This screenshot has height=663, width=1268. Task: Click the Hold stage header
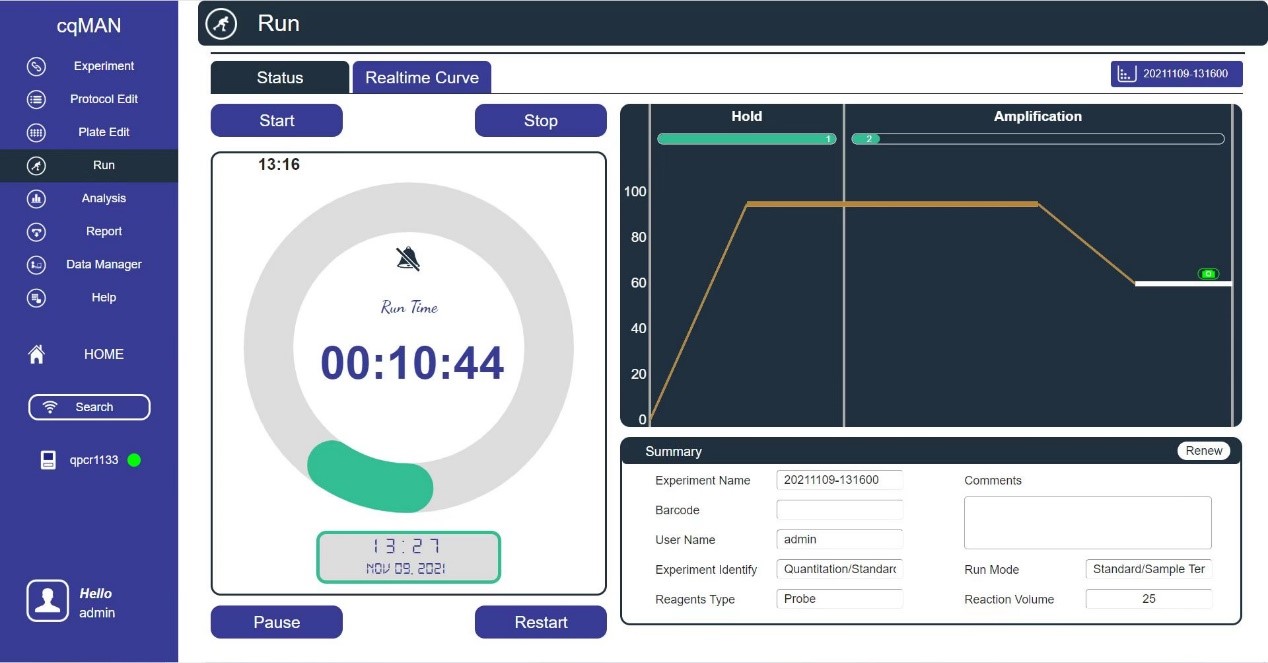(x=747, y=116)
